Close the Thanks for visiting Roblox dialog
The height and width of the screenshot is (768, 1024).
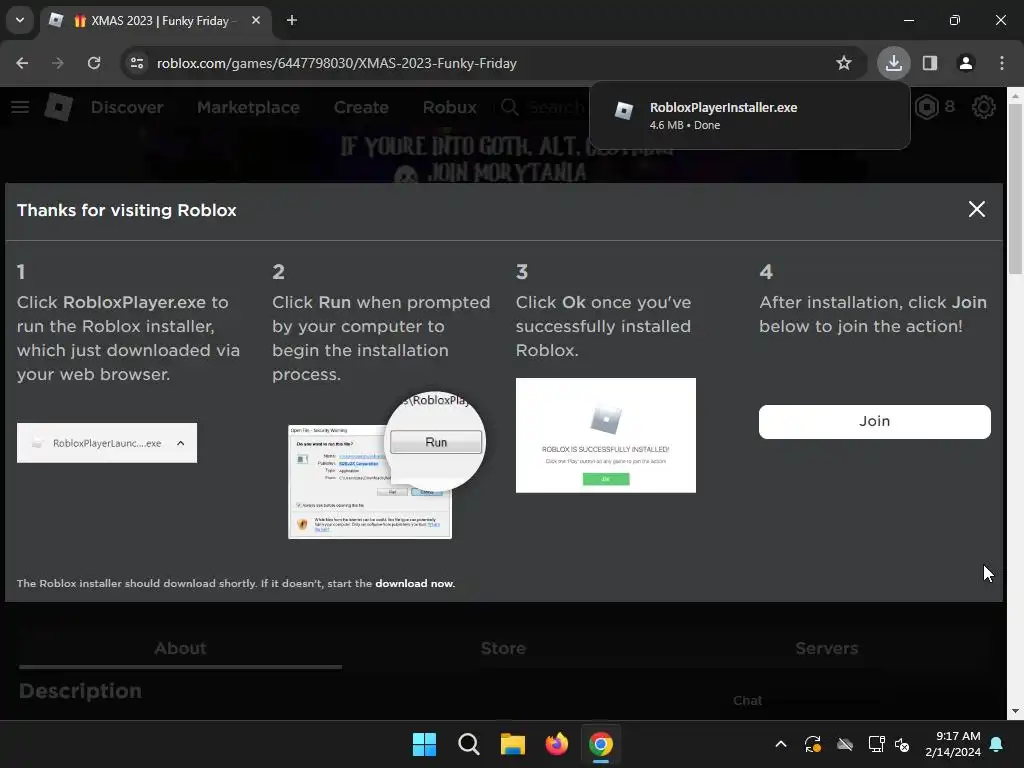click(977, 209)
